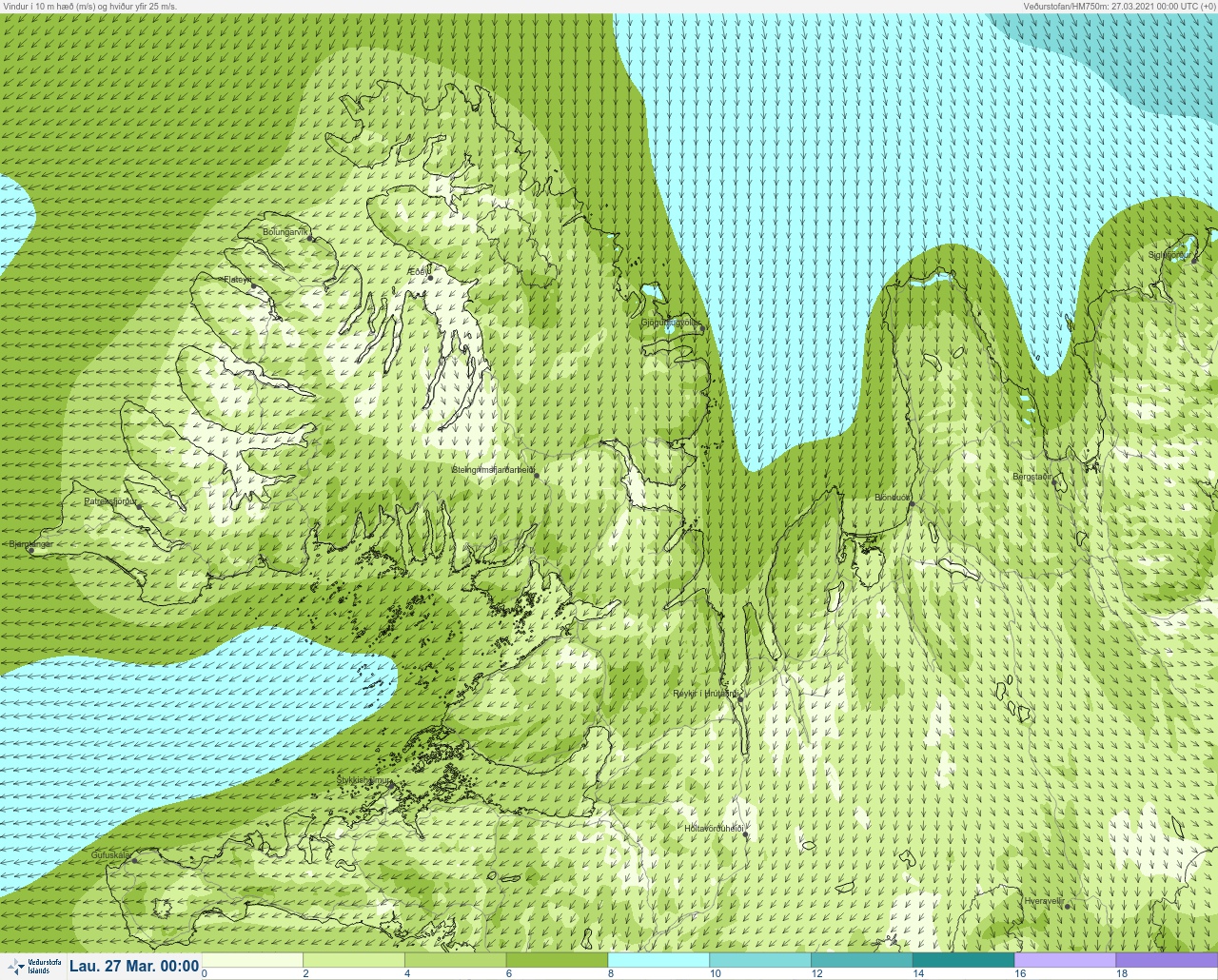Click the Bergstaðir station label

(1032, 477)
